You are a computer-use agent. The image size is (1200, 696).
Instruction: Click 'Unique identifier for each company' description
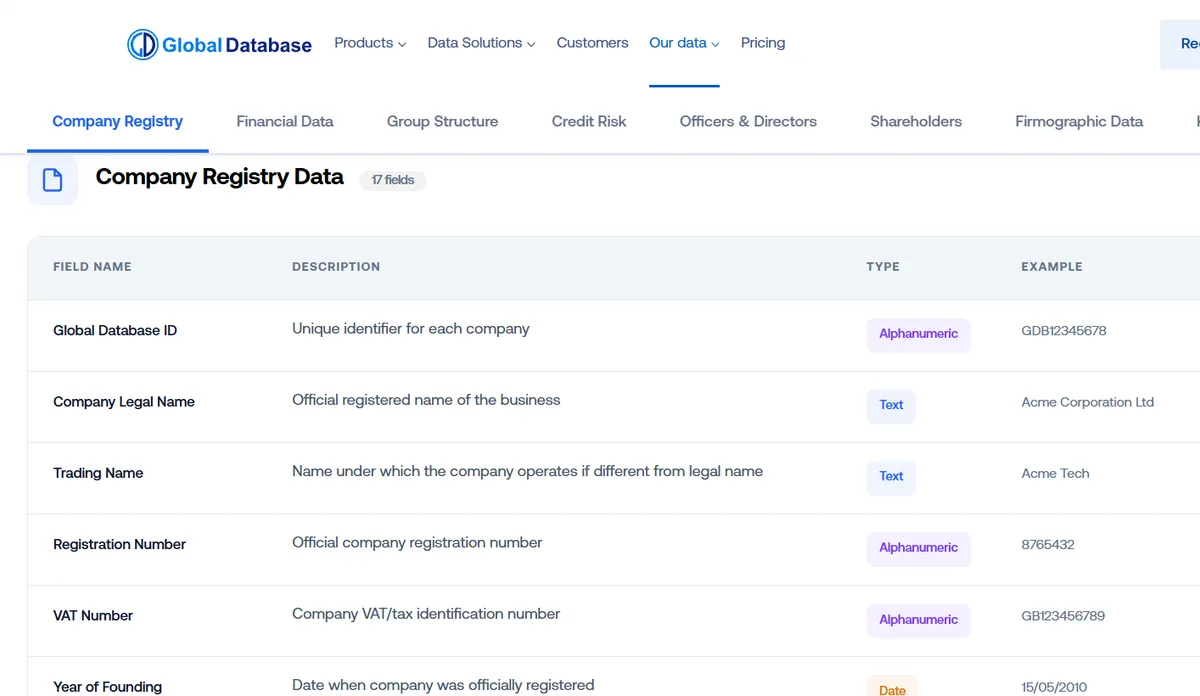click(x=410, y=329)
